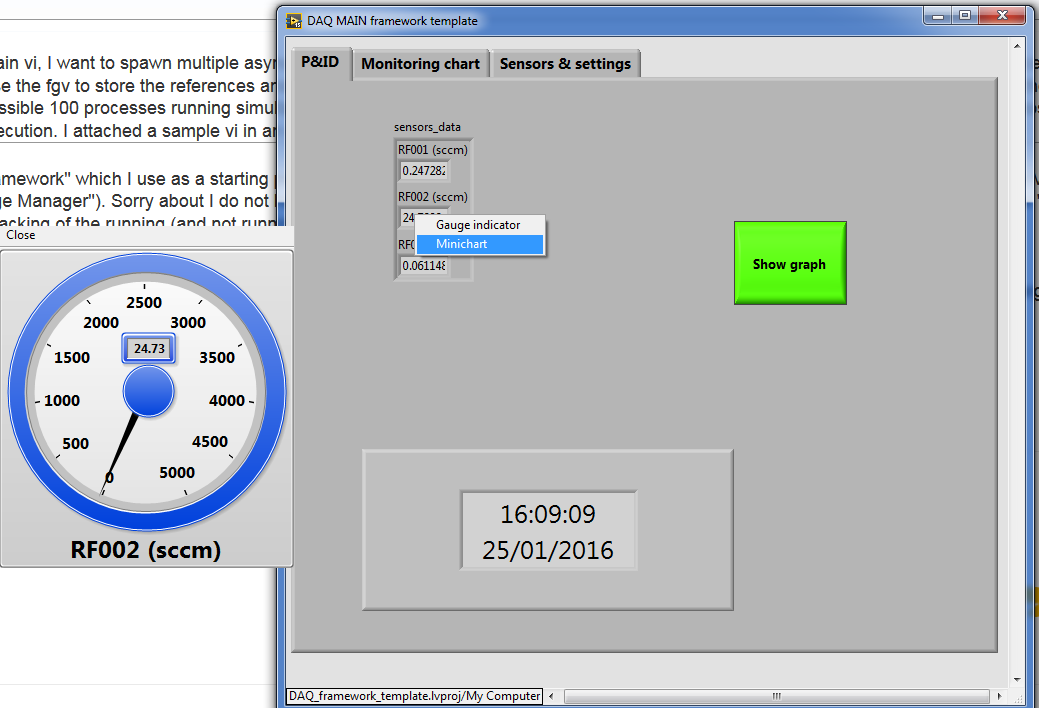
Task: Minimize the DAQ MAIN window
Action: [938, 16]
